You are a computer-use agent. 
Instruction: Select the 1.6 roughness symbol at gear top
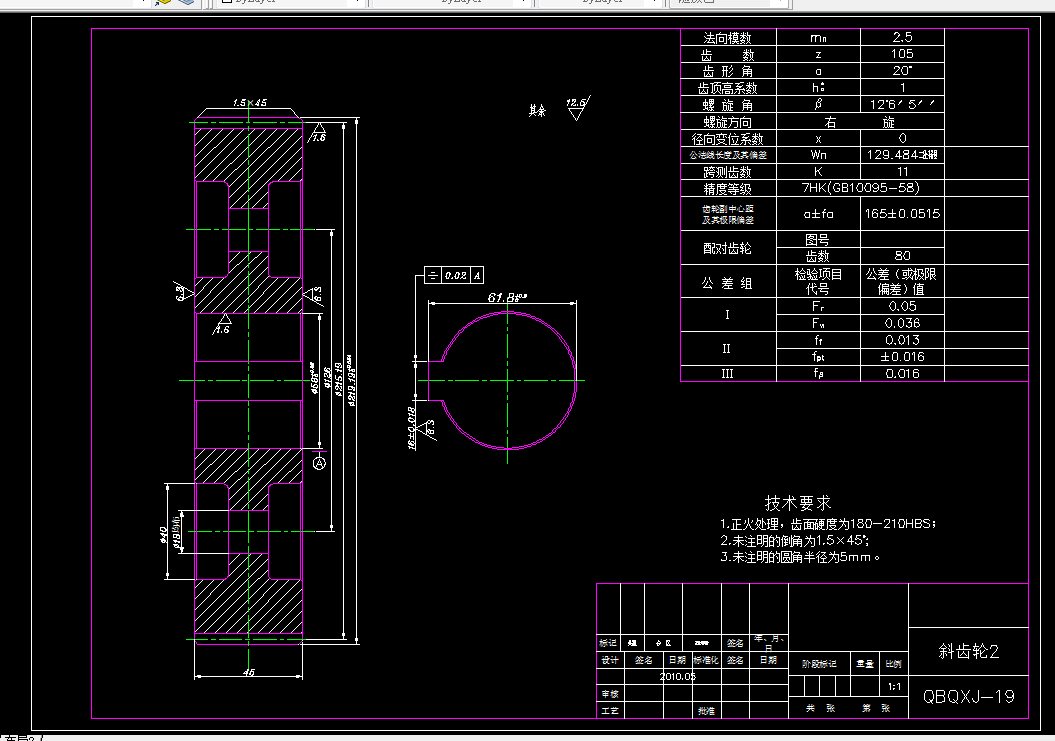[x=318, y=132]
